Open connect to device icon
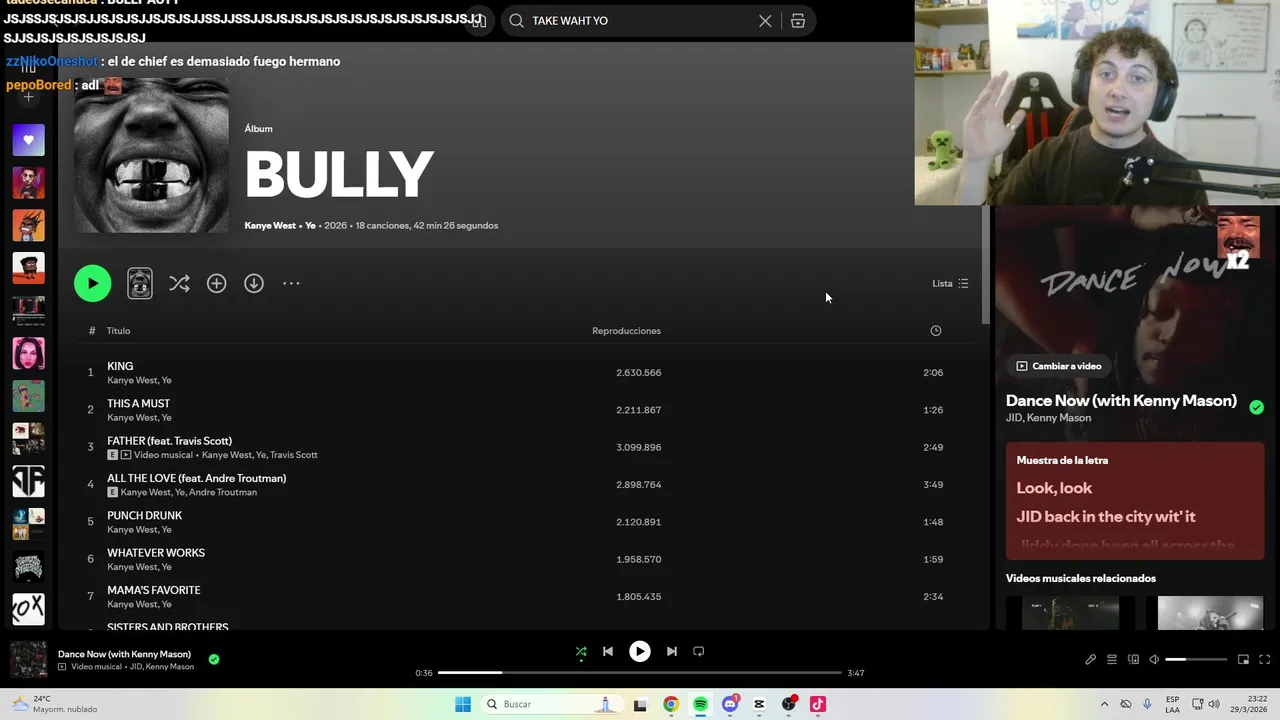This screenshot has height=720, width=1280. [x=1133, y=660]
